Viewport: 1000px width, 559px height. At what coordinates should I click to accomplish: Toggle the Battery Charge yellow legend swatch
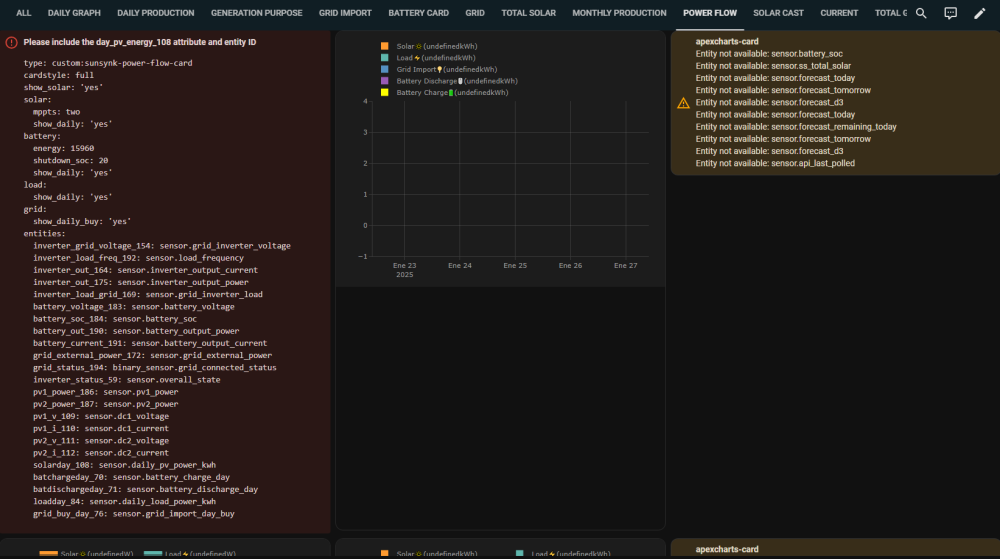pyautogui.click(x=385, y=92)
